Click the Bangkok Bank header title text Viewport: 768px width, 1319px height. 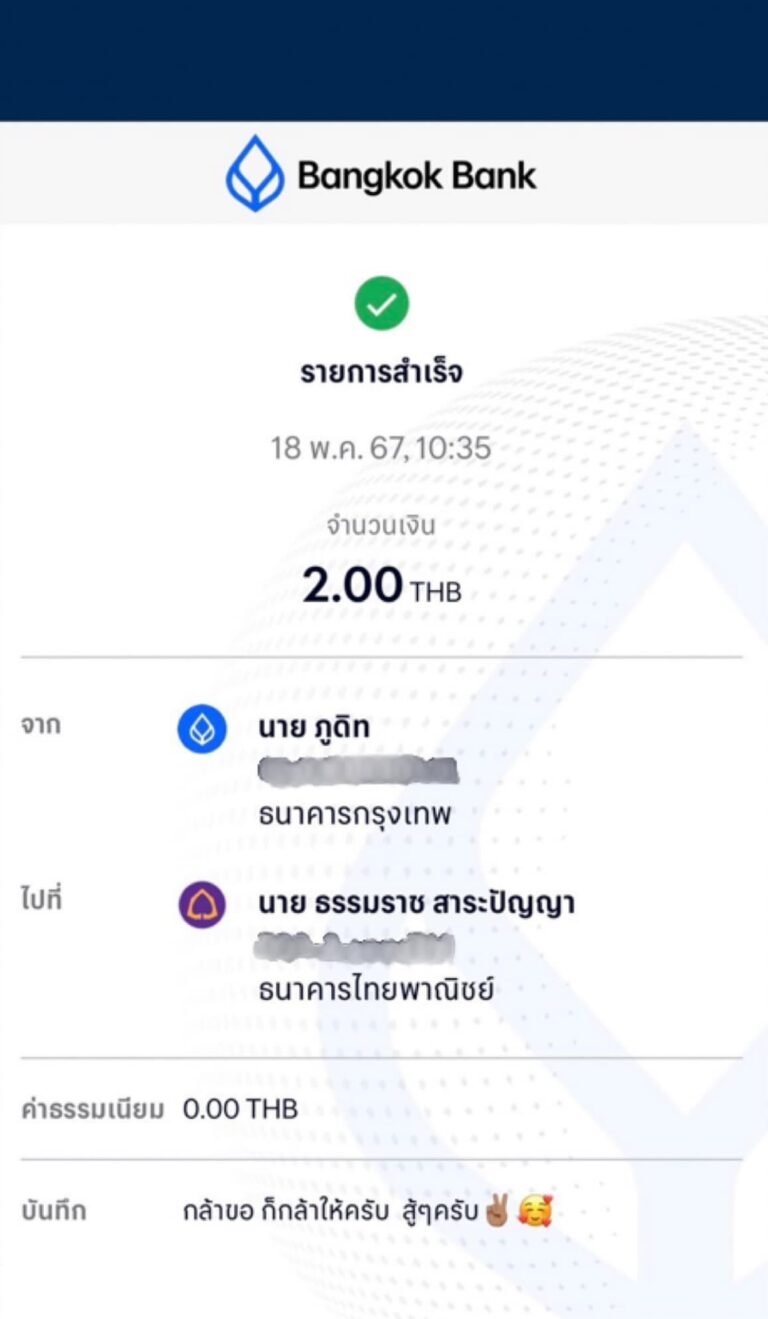(416, 176)
